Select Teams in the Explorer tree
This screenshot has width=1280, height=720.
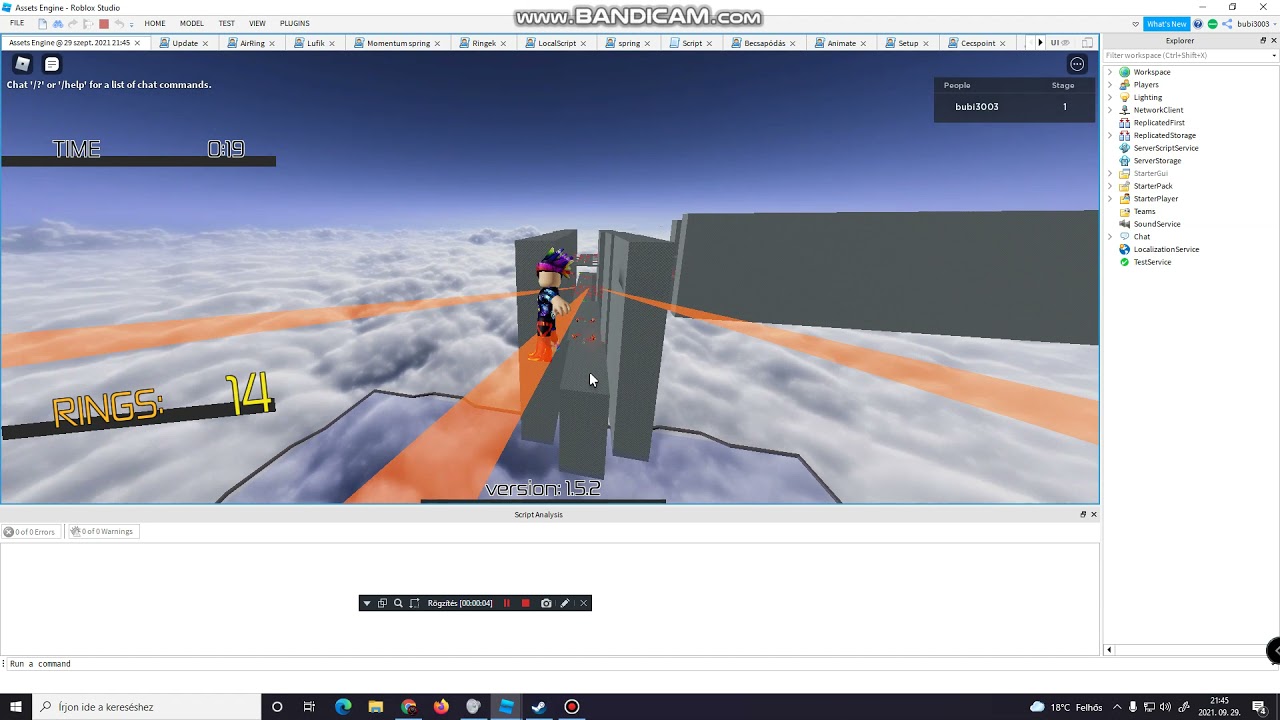(x=1144, y=211)
